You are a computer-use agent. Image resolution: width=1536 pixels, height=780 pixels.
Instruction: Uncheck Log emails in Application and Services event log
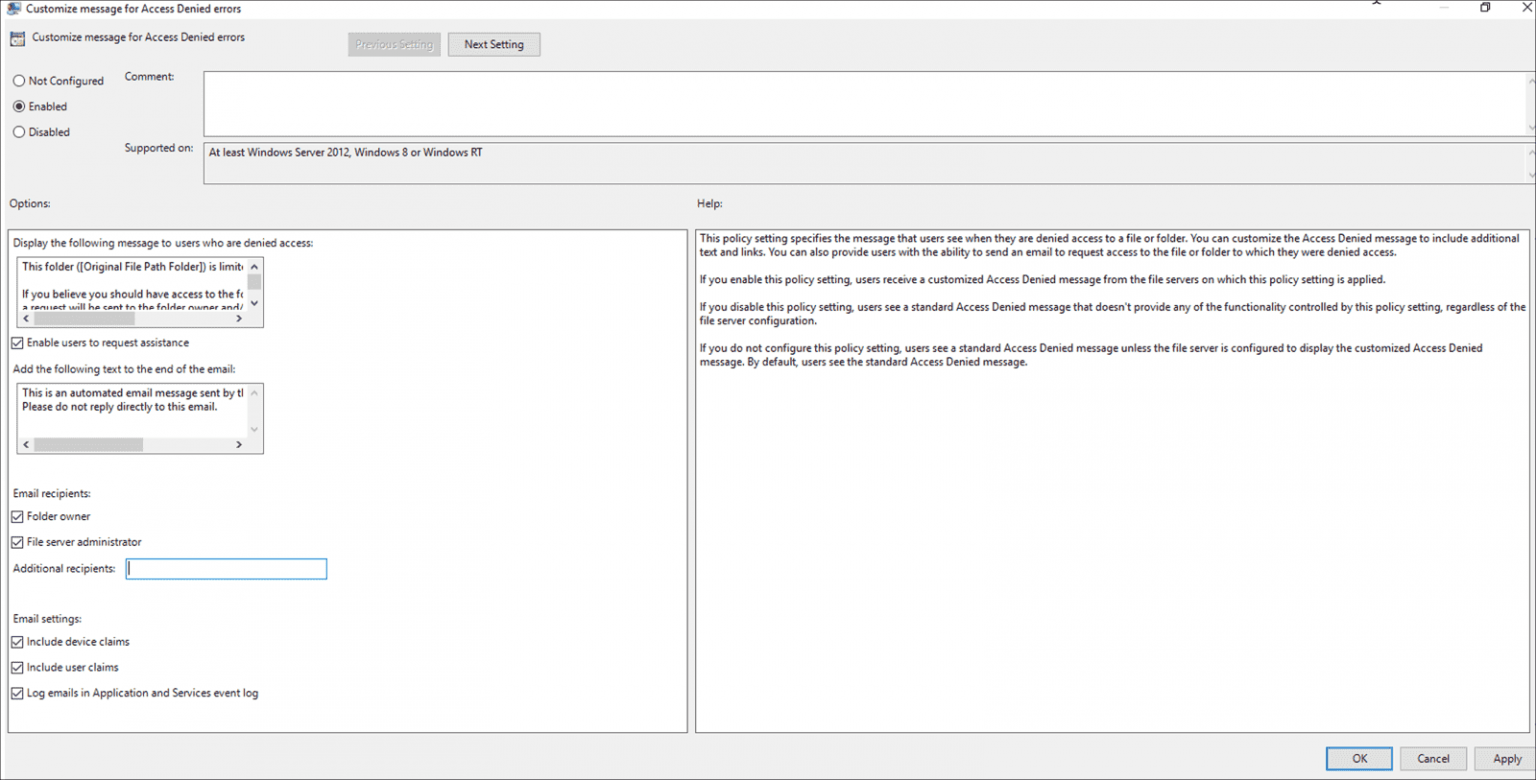[x=16, y=692]
